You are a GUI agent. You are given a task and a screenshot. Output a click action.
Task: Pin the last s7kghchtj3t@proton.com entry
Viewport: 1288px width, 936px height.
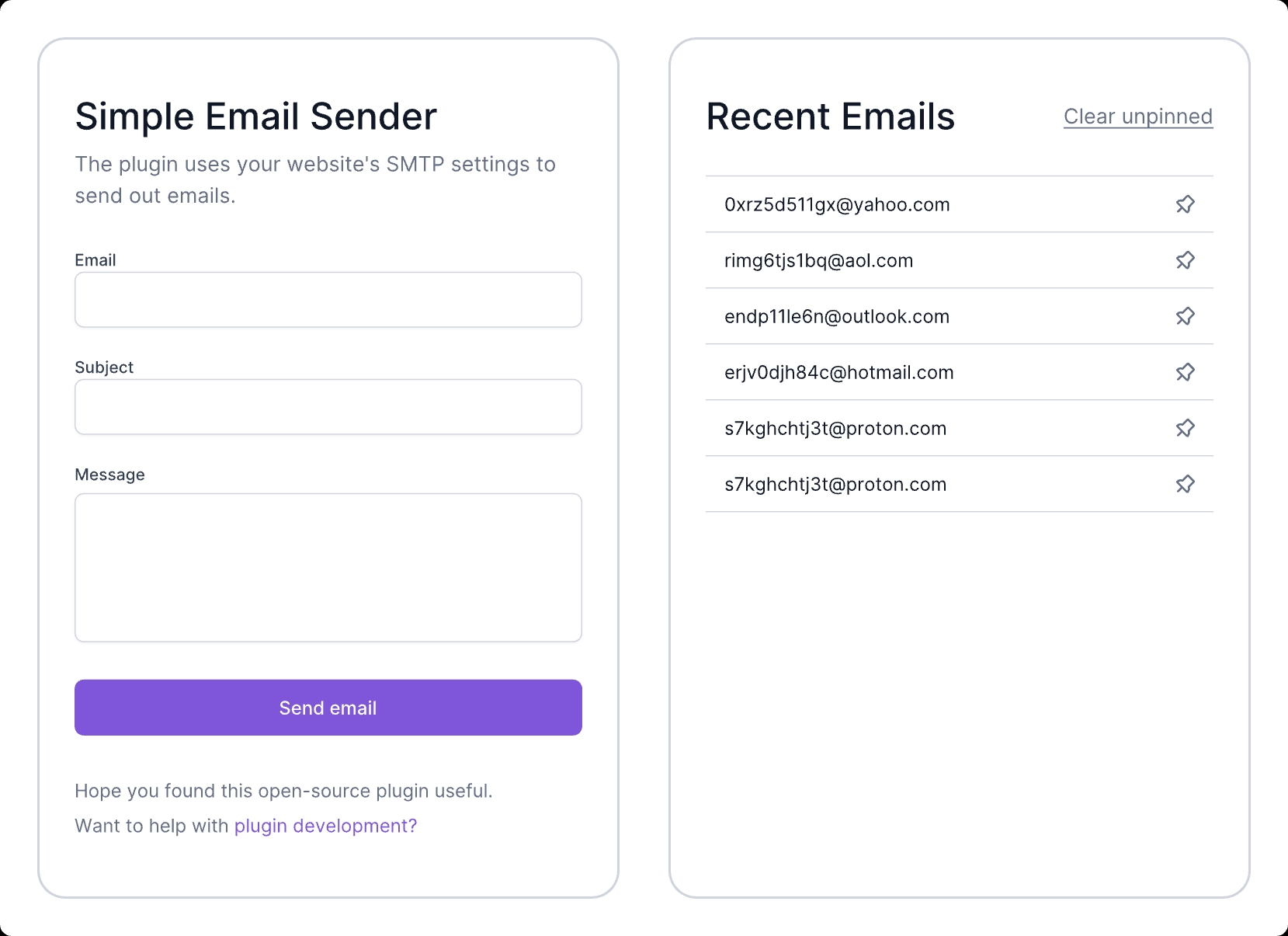pos(1185,484)
